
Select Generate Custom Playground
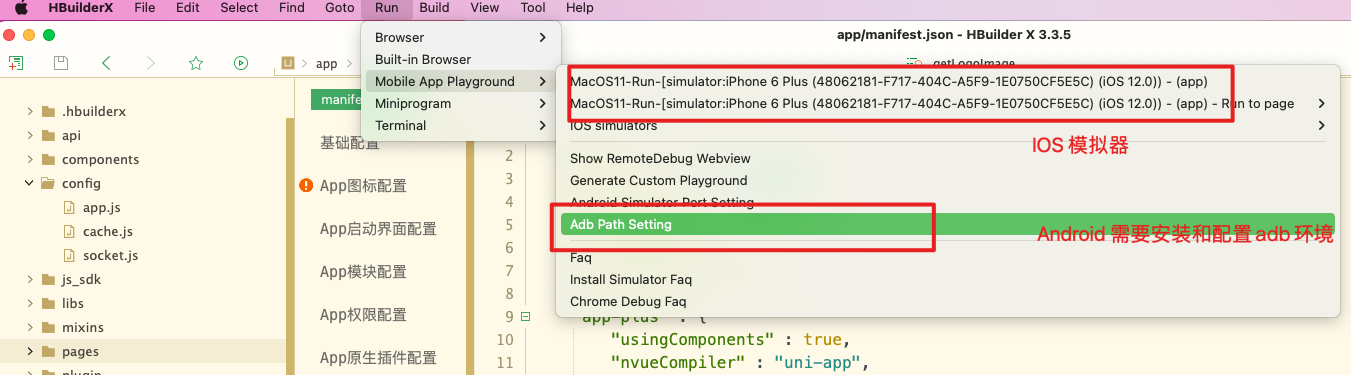coord(658,180)
